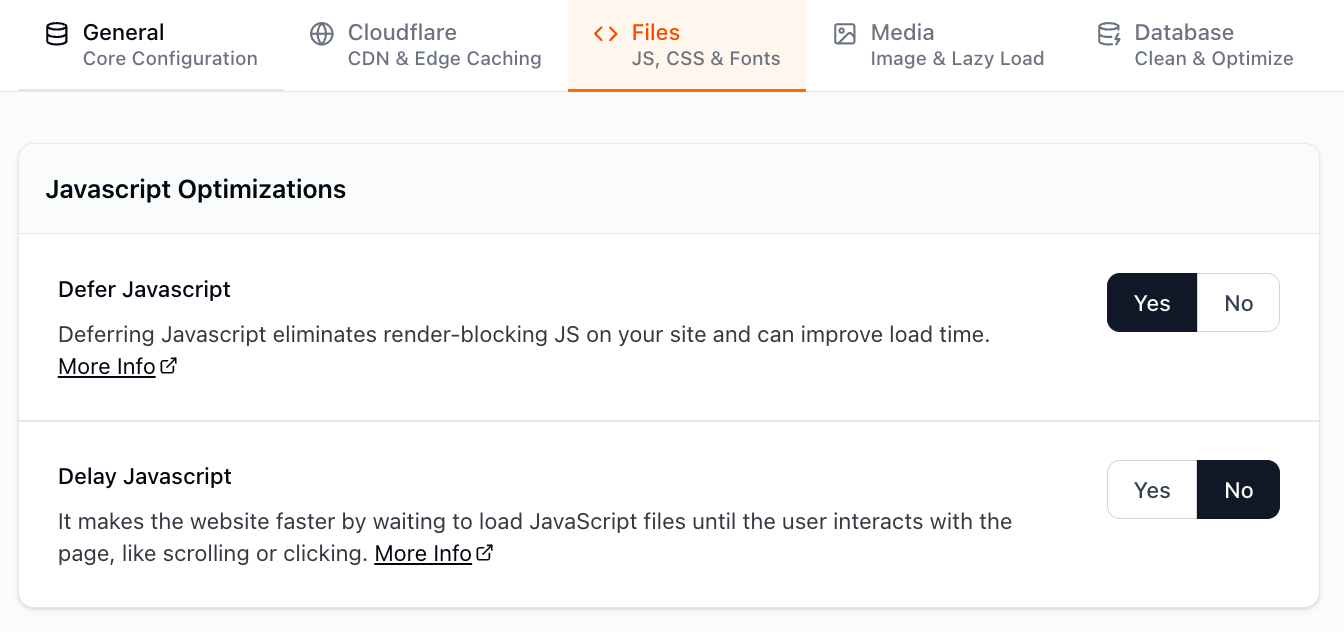Click the General tab database icon
1344x632 pixels.
pyautogui.click(x=57, y=34)
